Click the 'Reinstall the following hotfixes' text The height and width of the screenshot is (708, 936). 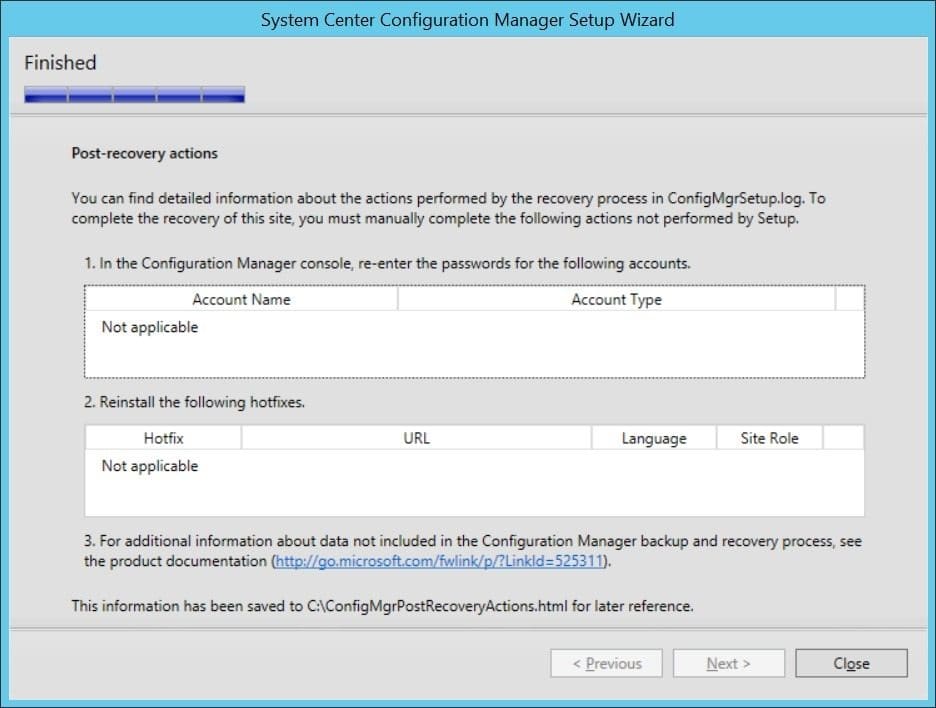point(195,402)
